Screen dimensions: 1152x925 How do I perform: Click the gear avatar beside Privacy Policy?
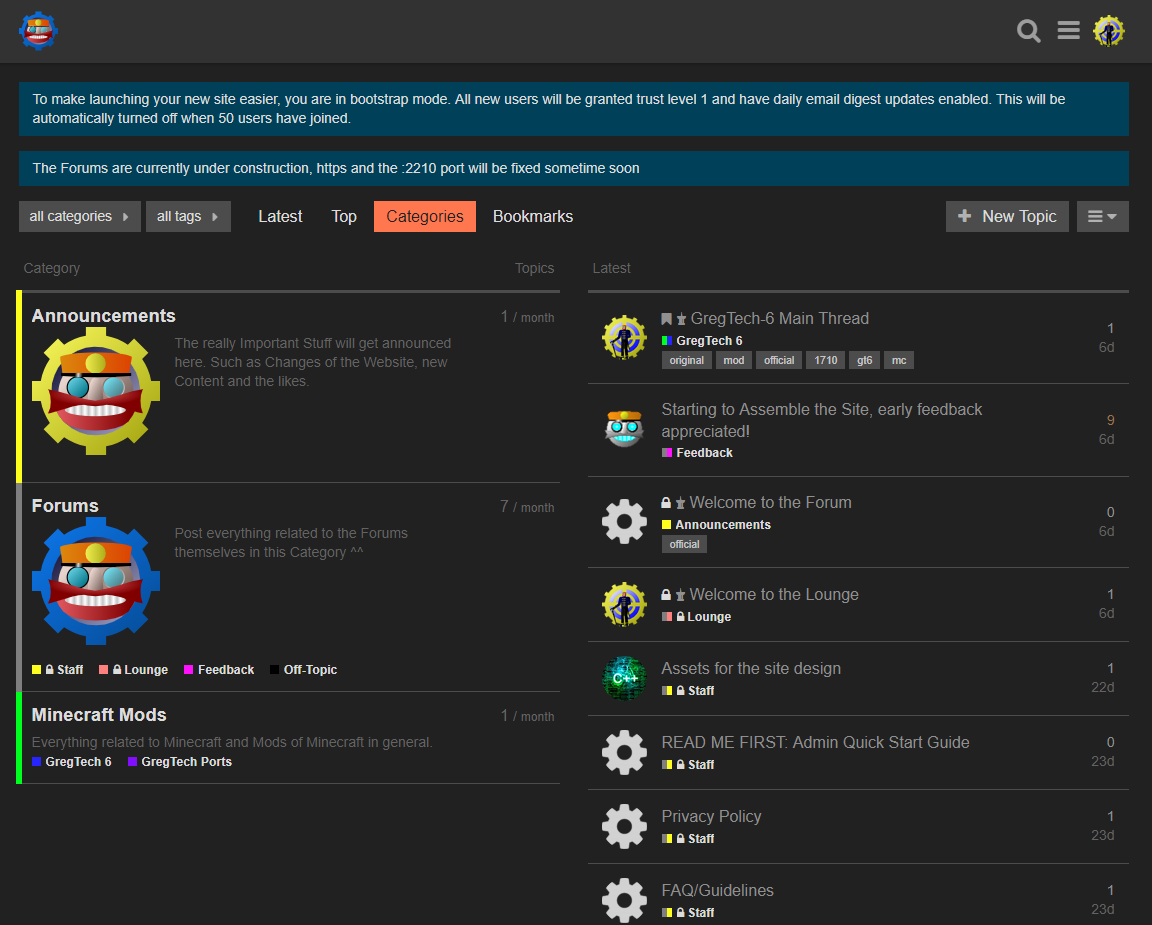click(x=624, y=826)
